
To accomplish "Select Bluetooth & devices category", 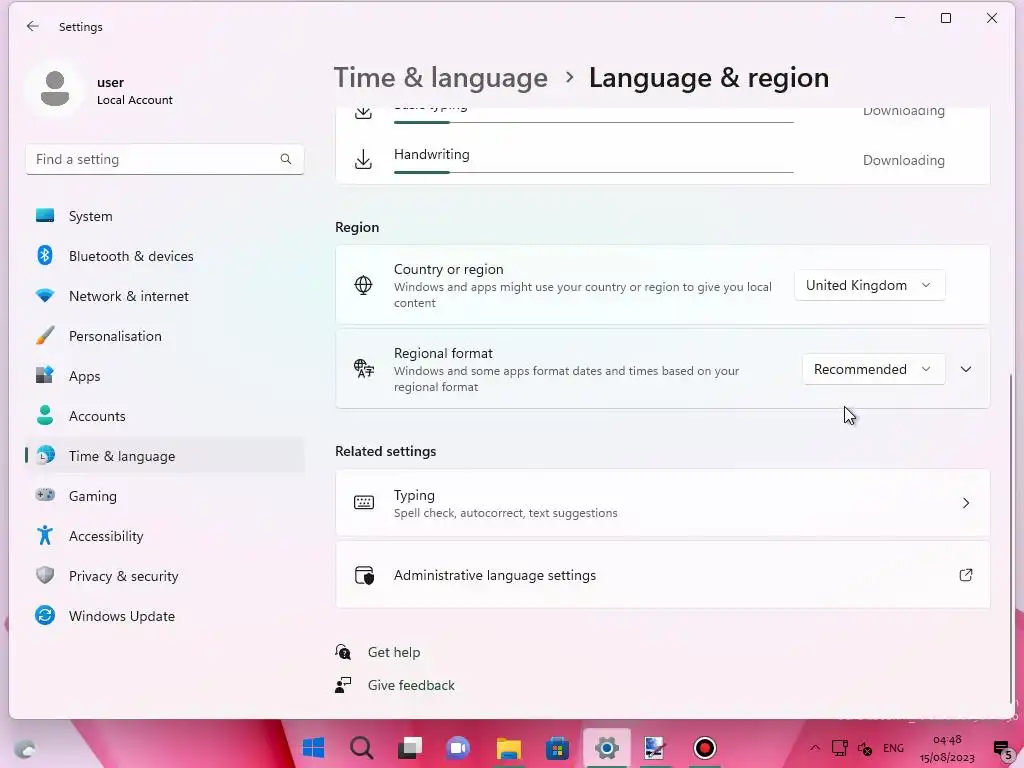I will 165,255.
